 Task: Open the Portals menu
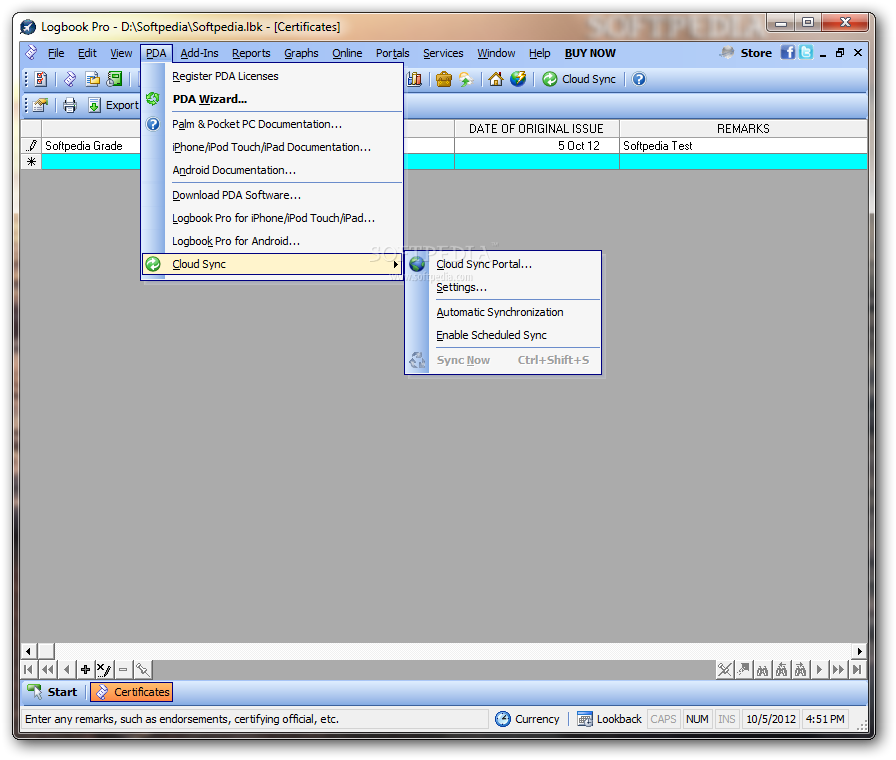[393, 53]
